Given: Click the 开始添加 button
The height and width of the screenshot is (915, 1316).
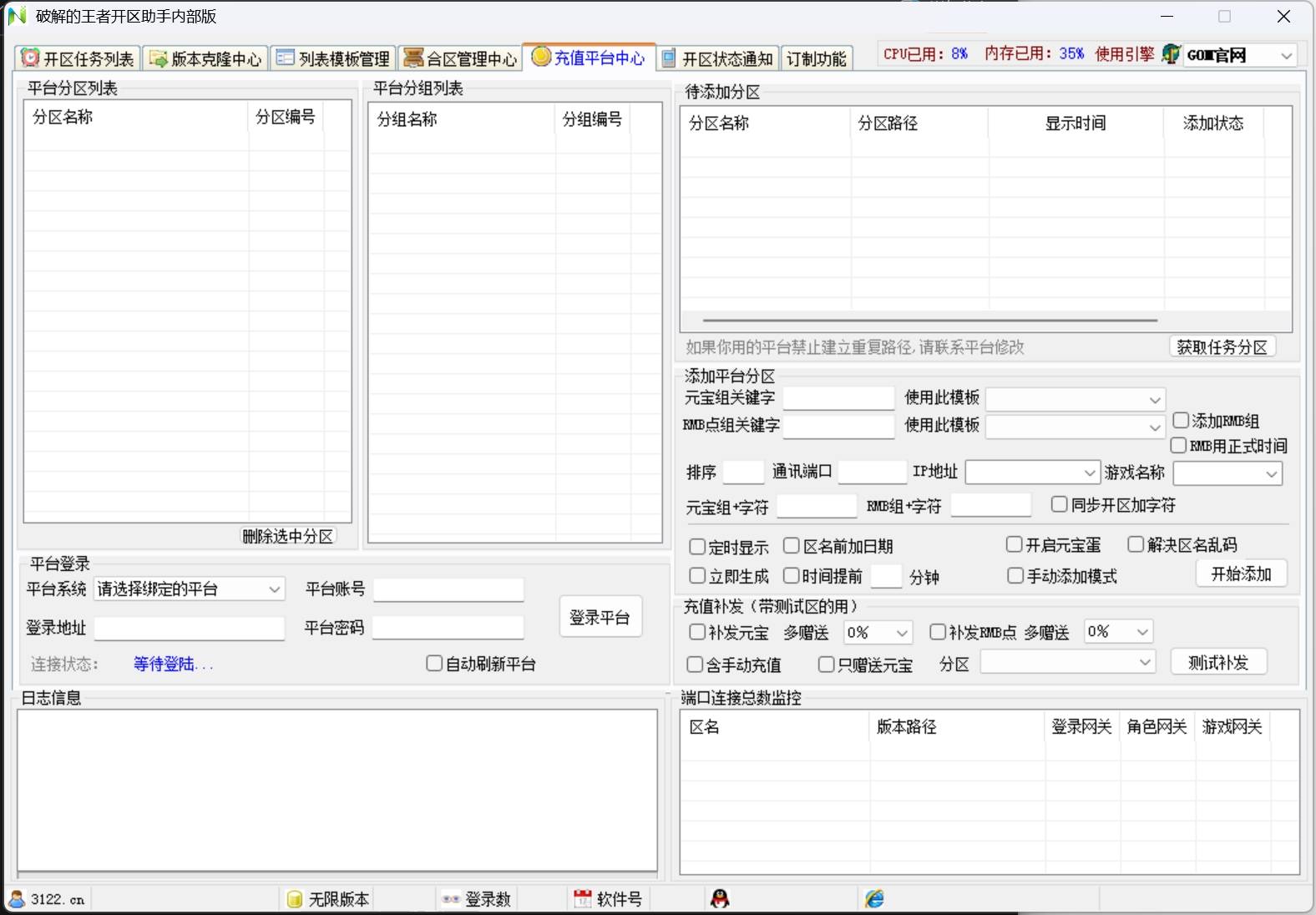Looking at the screenshot, I should (x=1241, y=574).
